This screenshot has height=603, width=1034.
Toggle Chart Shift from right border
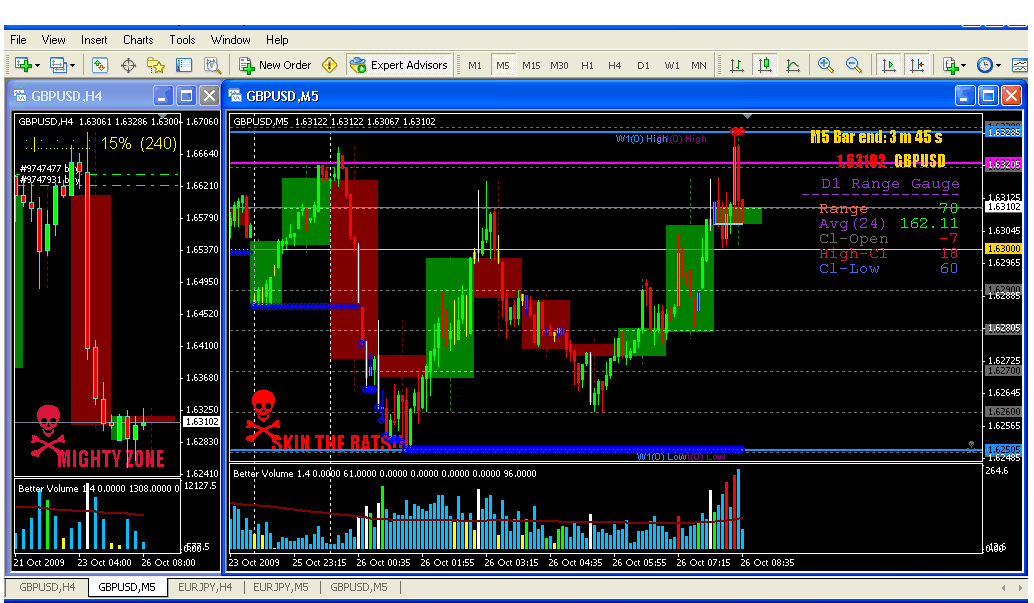point(917,65)
